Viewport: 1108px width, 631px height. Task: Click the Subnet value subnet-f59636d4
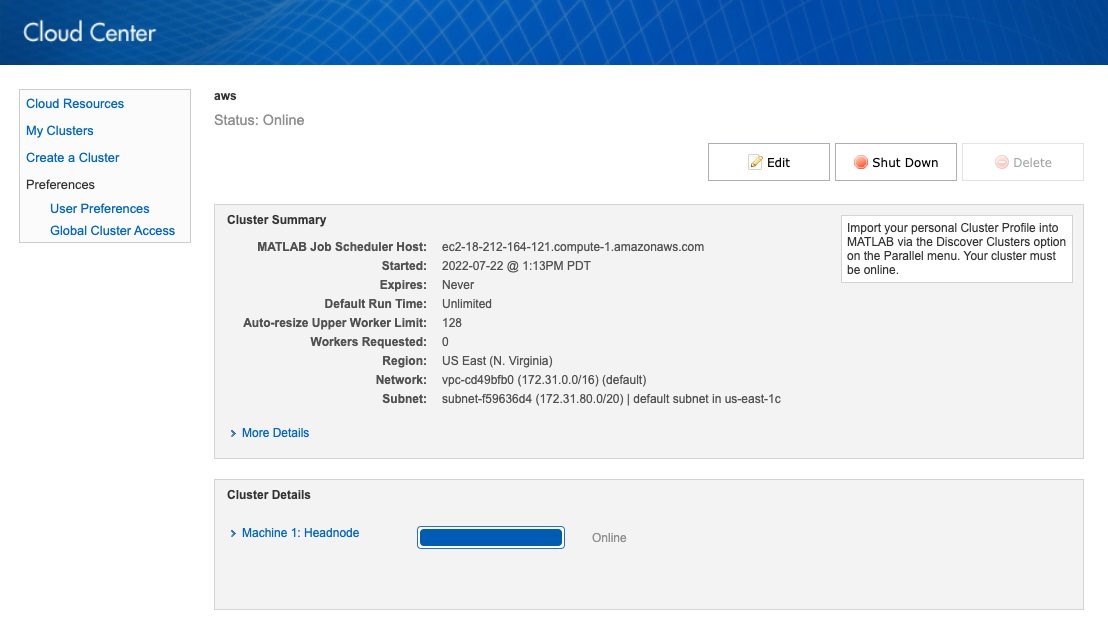click(611, 399)
